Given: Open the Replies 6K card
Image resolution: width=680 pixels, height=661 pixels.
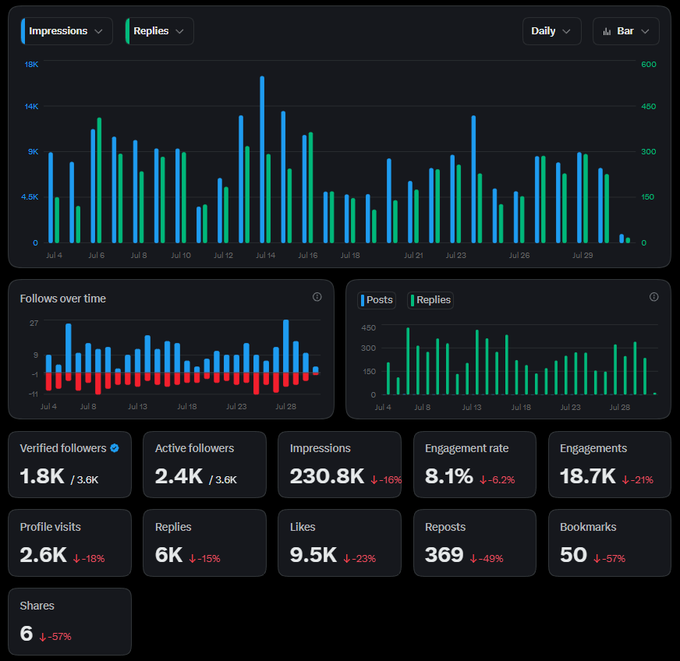Looking at the screenshot, I should coord(205,543).
